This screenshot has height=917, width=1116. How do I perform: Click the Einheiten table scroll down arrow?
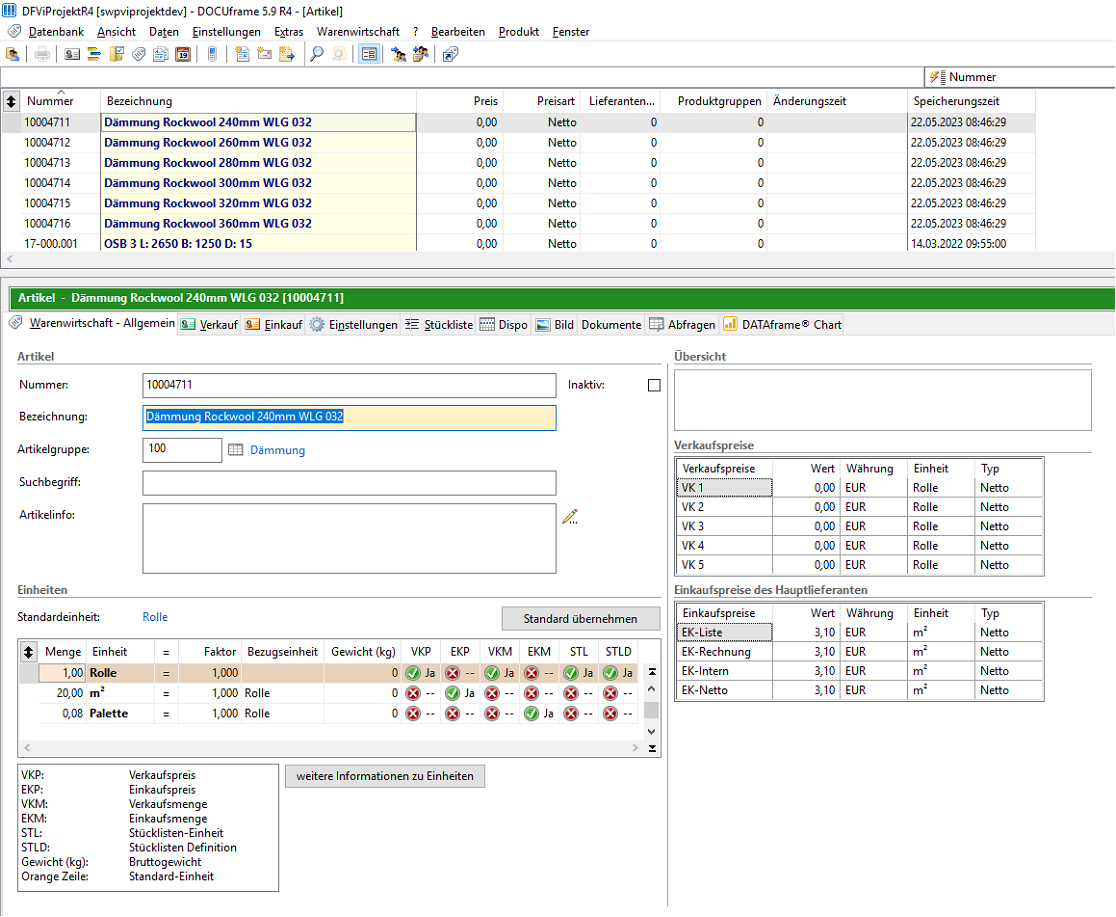651,732
